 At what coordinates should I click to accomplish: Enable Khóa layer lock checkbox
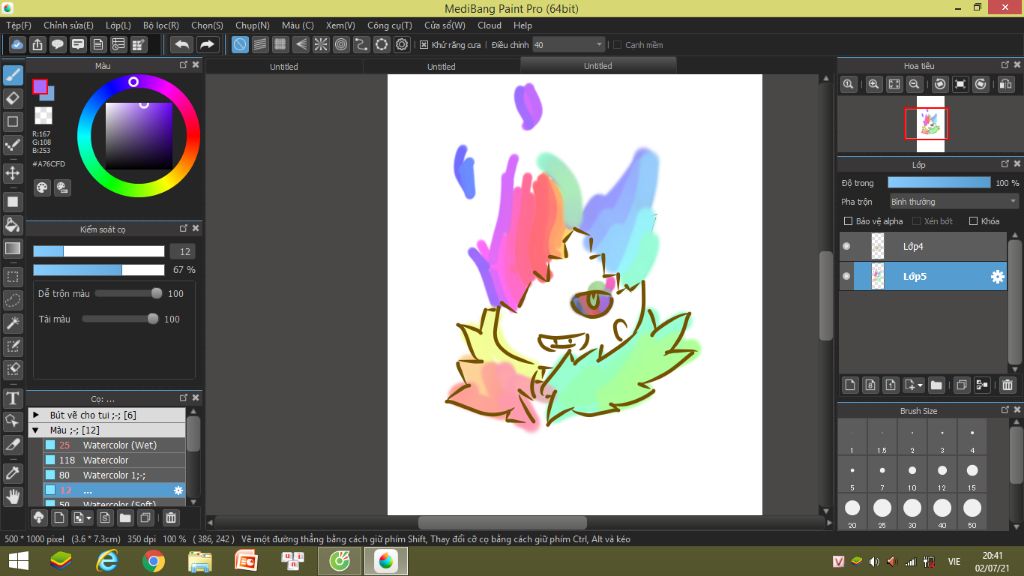point(973,221)
